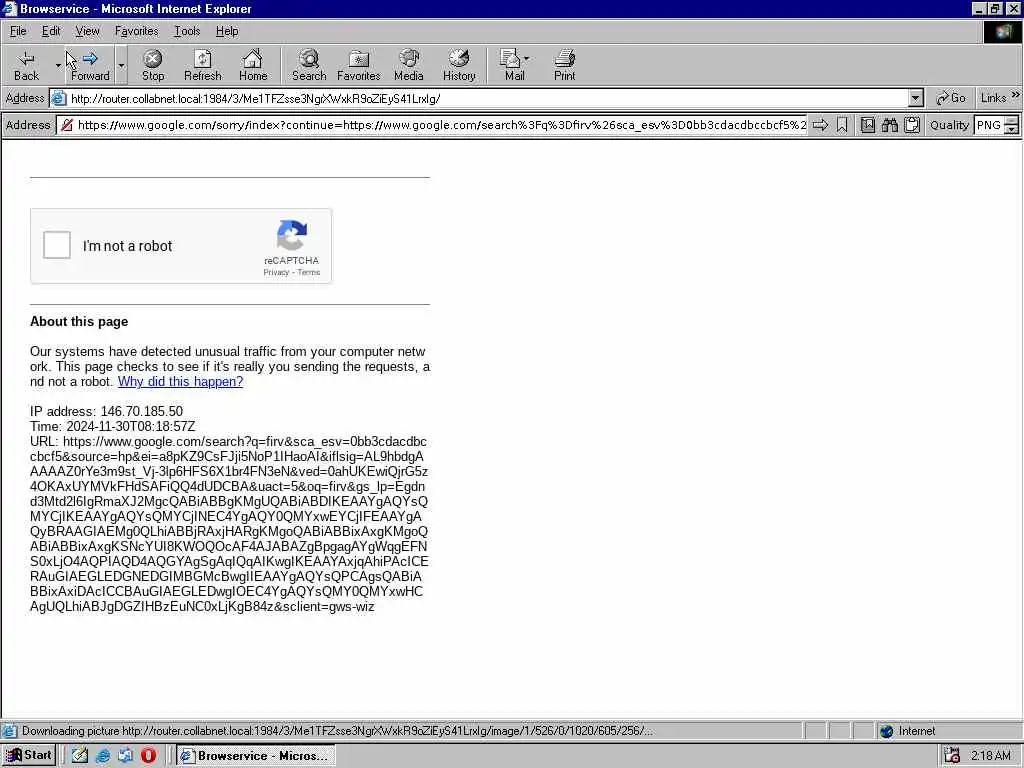Open the Edit menu
This screenshot has height=768, width=1024.
click(x=51, y=31)
